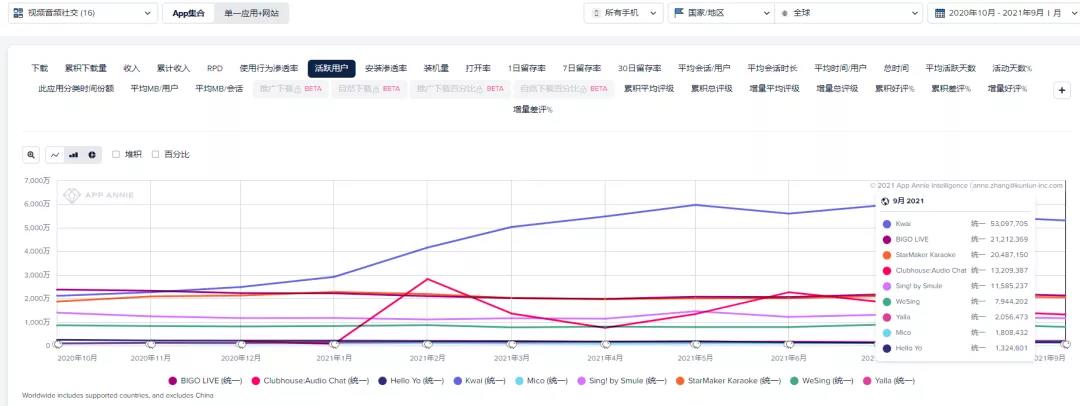Click the phone icon beside 所有手机
Screen dimensions: 1080x406
596,13
